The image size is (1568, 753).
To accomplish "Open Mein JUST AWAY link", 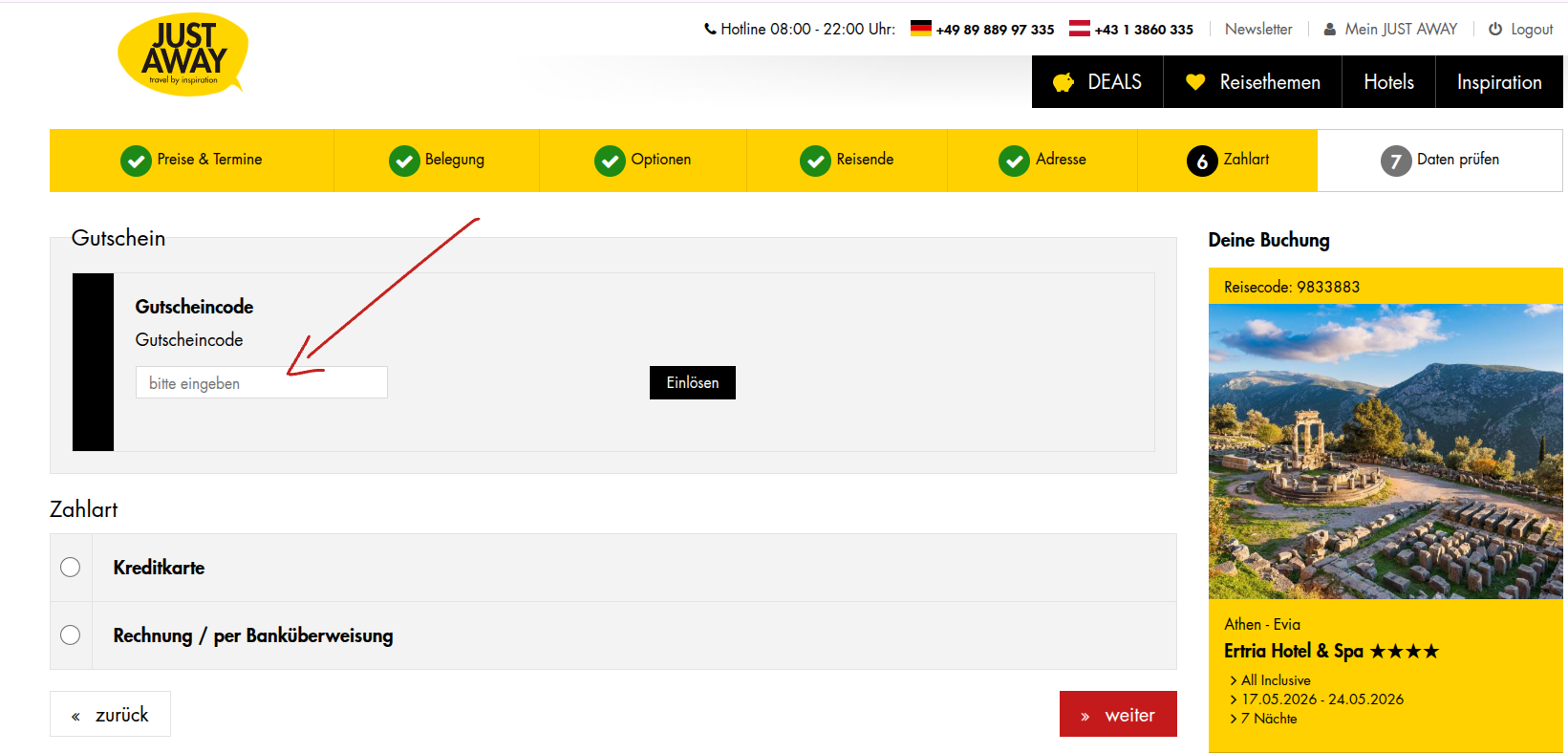I will pos(1401,30).
